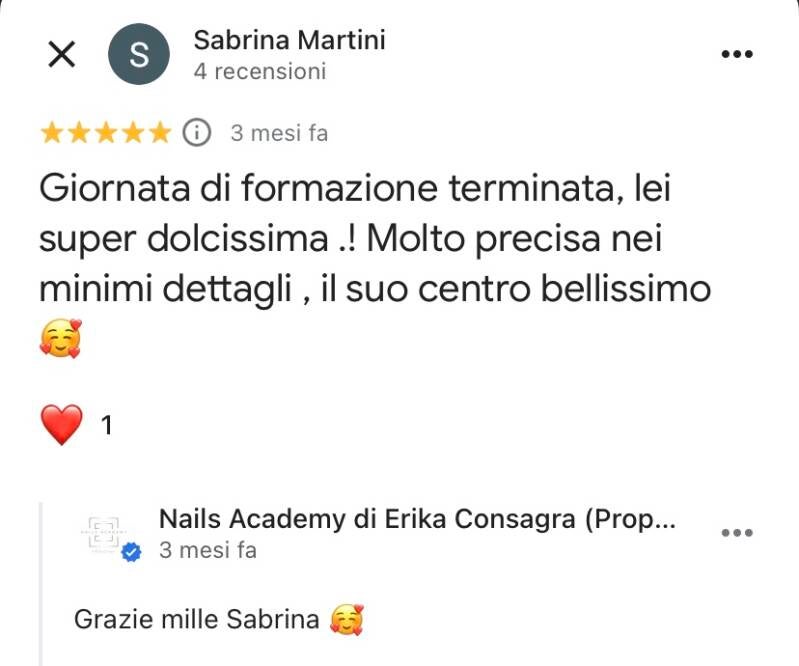Click the smiling hearts emoji in the review
Screen dimensions: 799x666
point(61,338)
